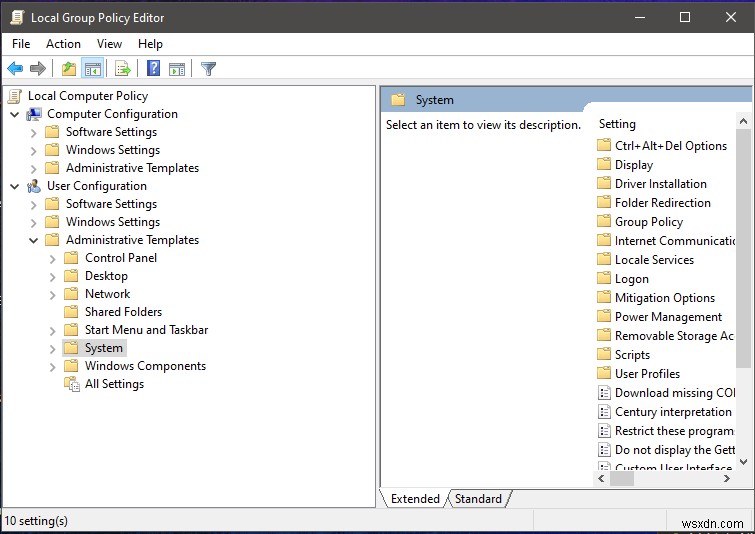This screenshot has height=534, width=755.
Task: Click the Forward arrow toolbar icon
Action: click(x=38, y=69)
